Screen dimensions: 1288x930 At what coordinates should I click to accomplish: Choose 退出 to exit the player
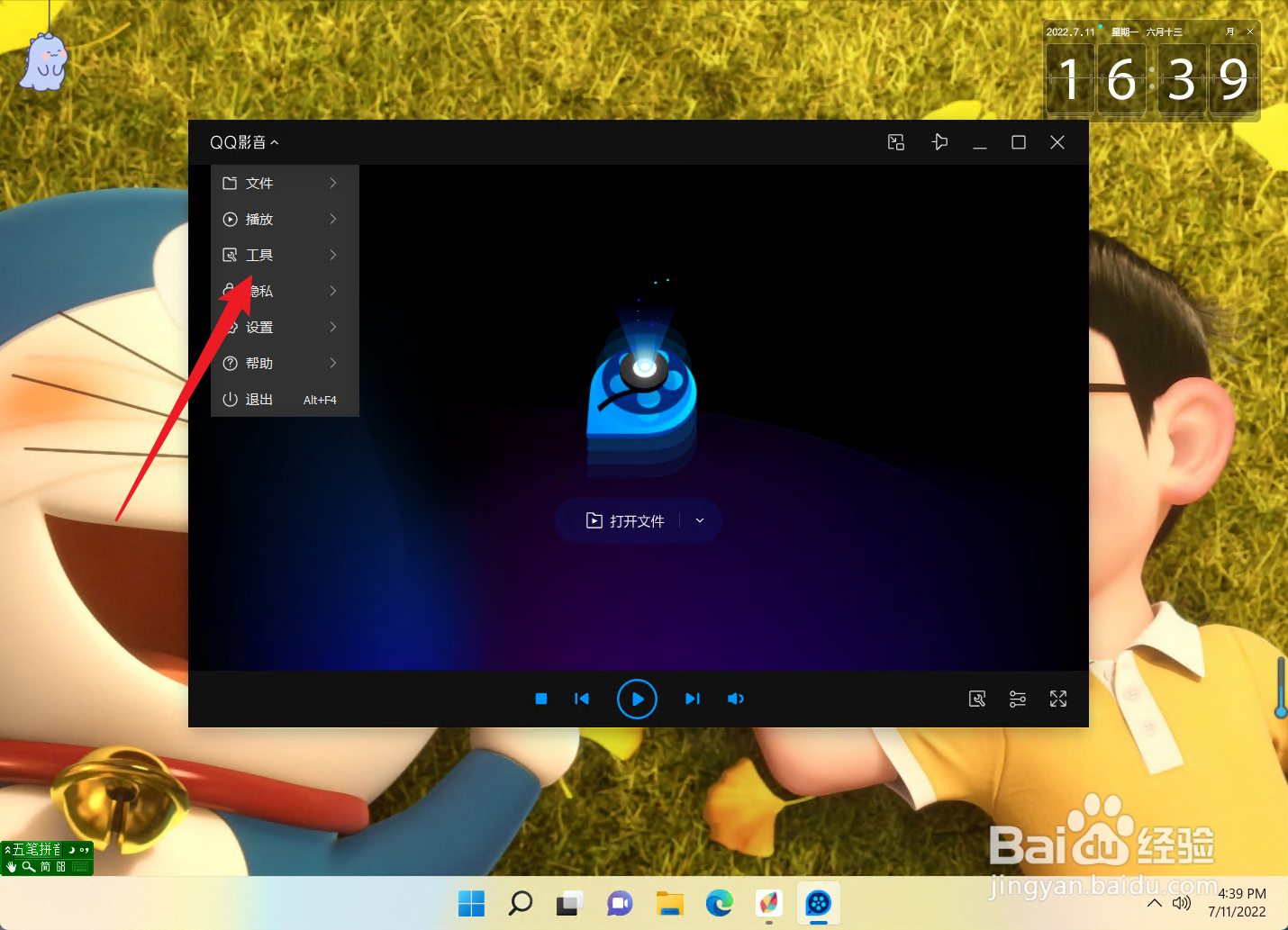click(285, 399)
